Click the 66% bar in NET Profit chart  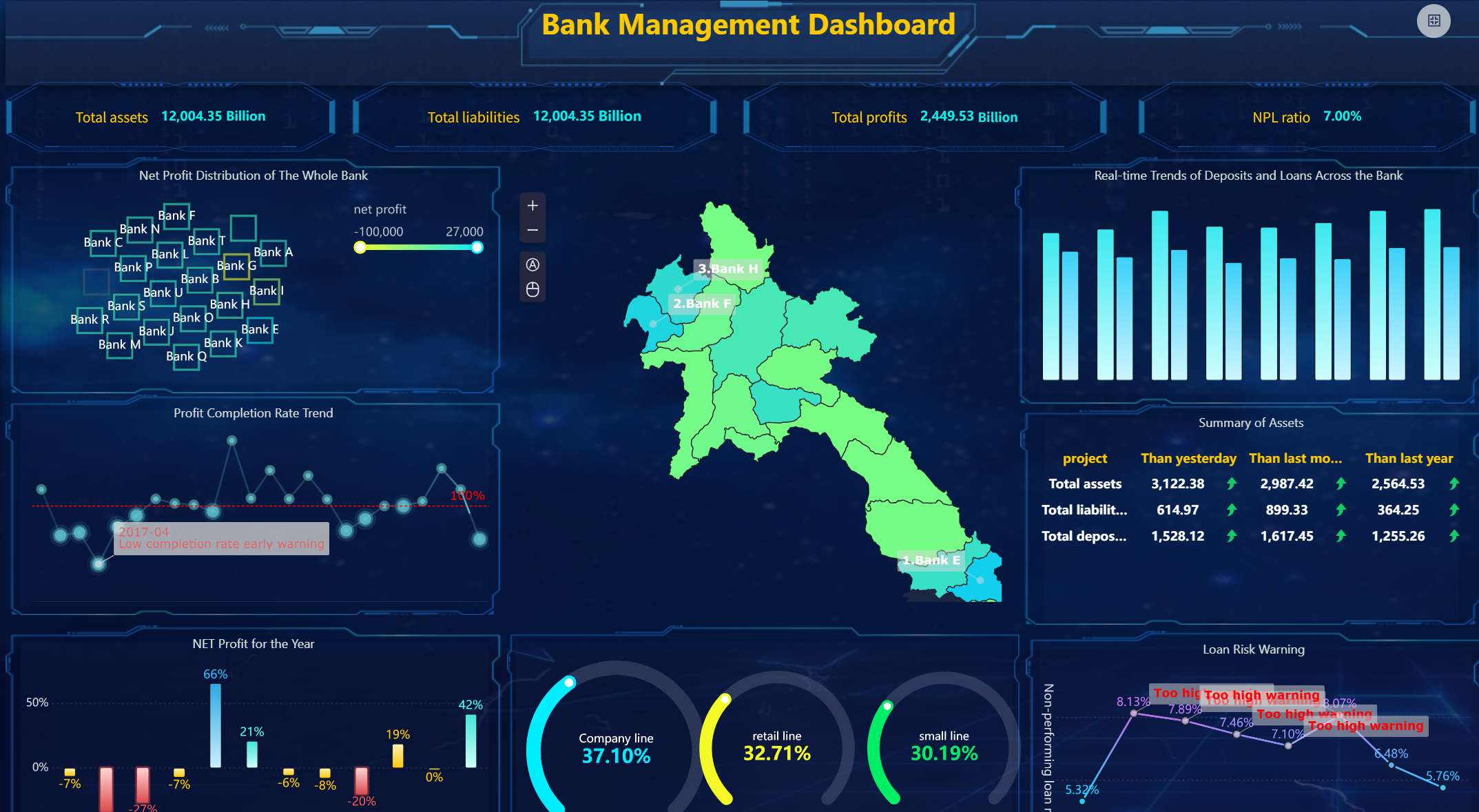coord(216,725)
